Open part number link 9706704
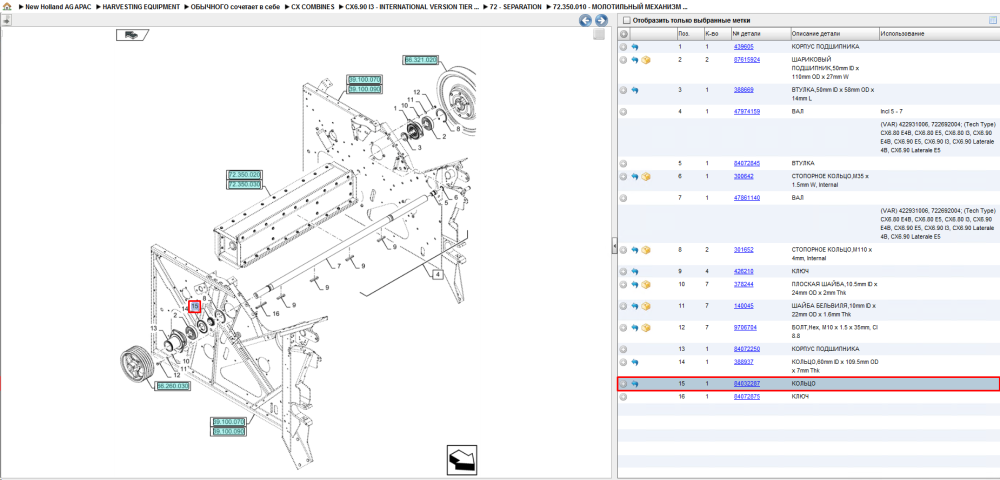 click(746, 328)
